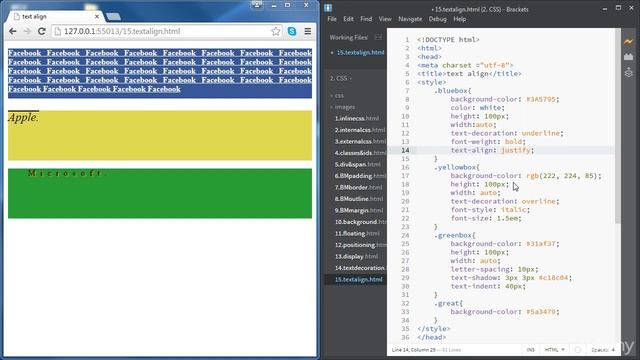The width and height of the screenshot is (640, 360).
Task: Open 5.div&span.html from file tree
Action: point(358,164)
